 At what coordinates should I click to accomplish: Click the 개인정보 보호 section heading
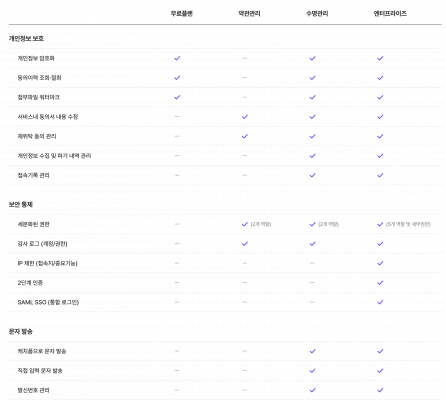pyautogui.click(x=26, y=39)
